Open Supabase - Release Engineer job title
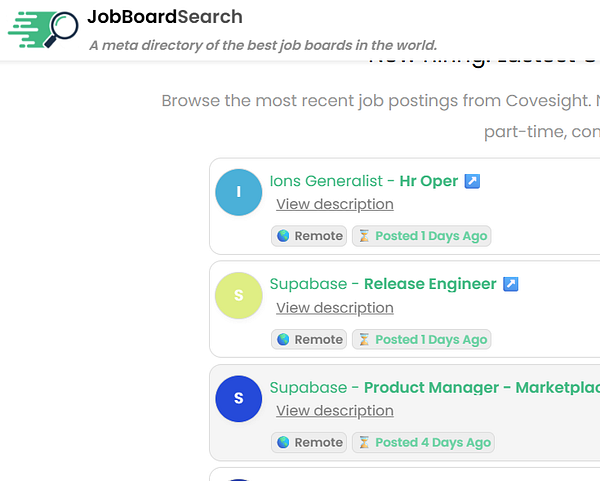 click(x=383, y=284)
